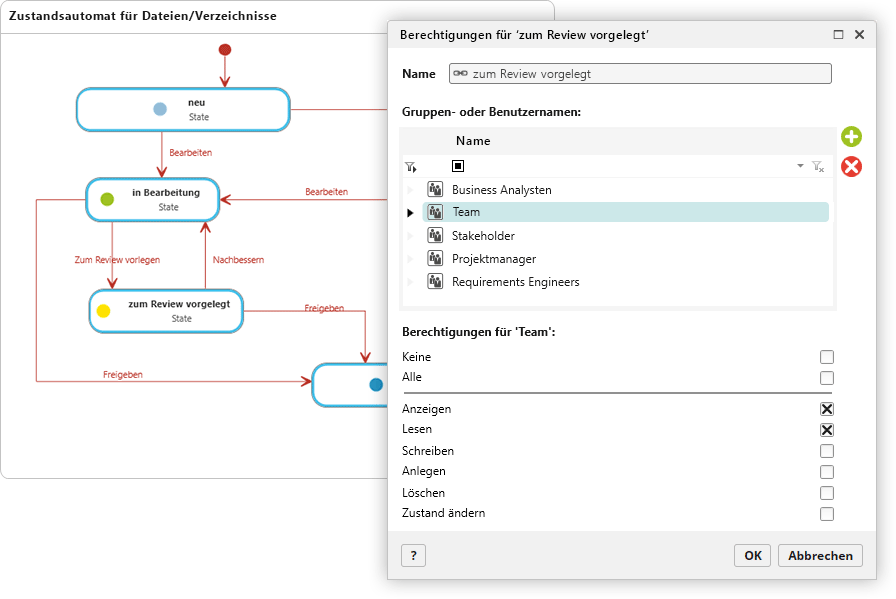This screenshot has width=896, height=599.
Task: Click 'Freigeben' label on bottom transition
Action: coord(123,374)
